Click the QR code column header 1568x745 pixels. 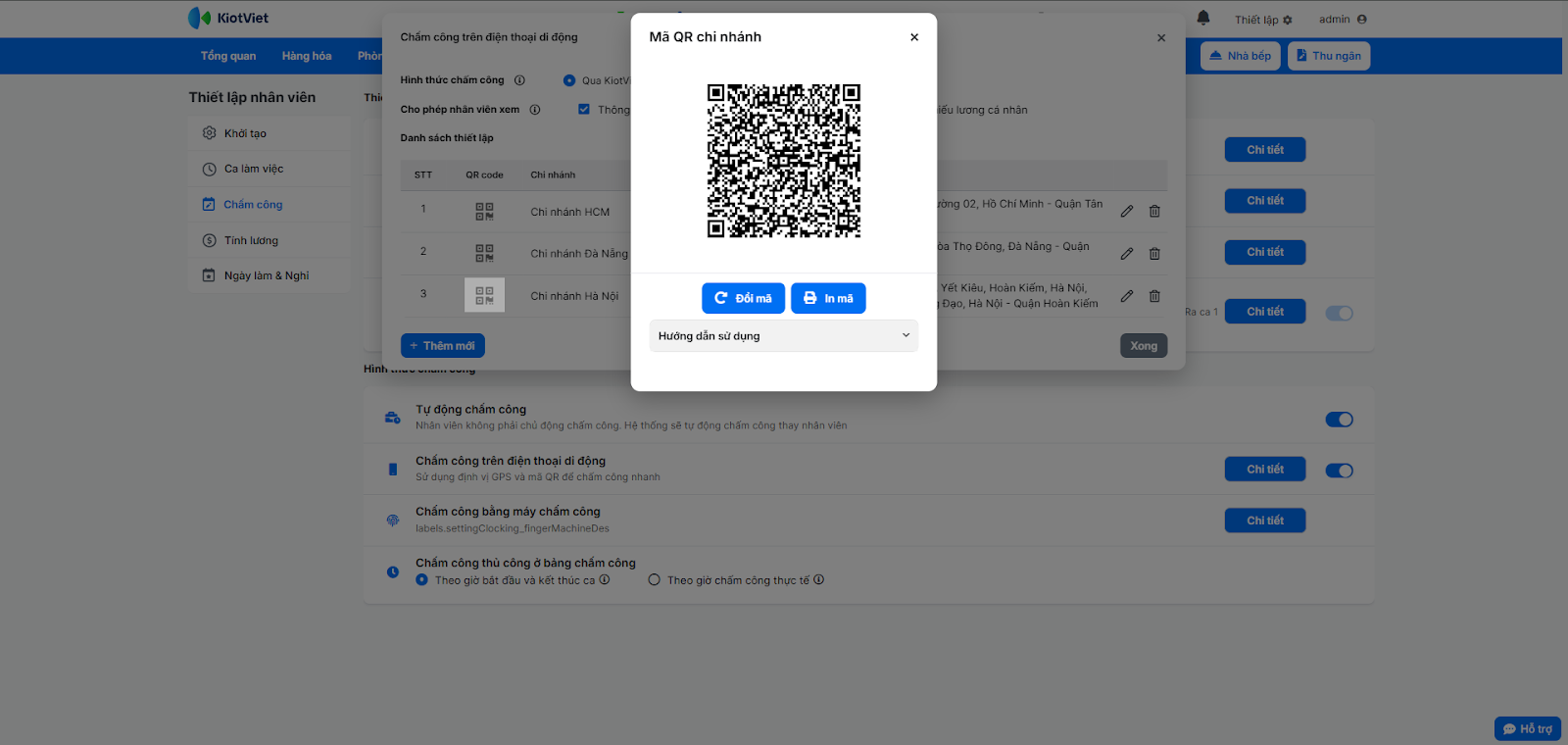point(484,175)
